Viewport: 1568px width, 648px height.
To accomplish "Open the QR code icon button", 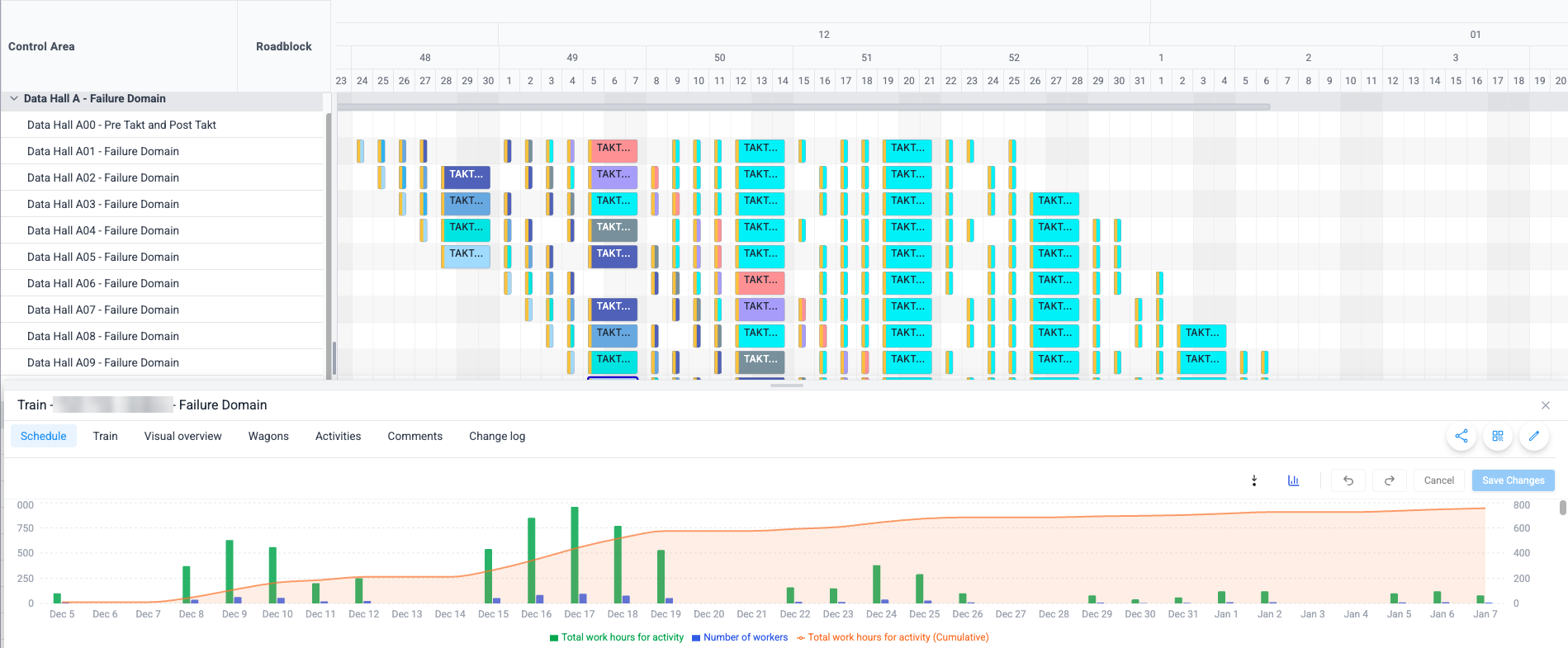I will click(1498, 436).
